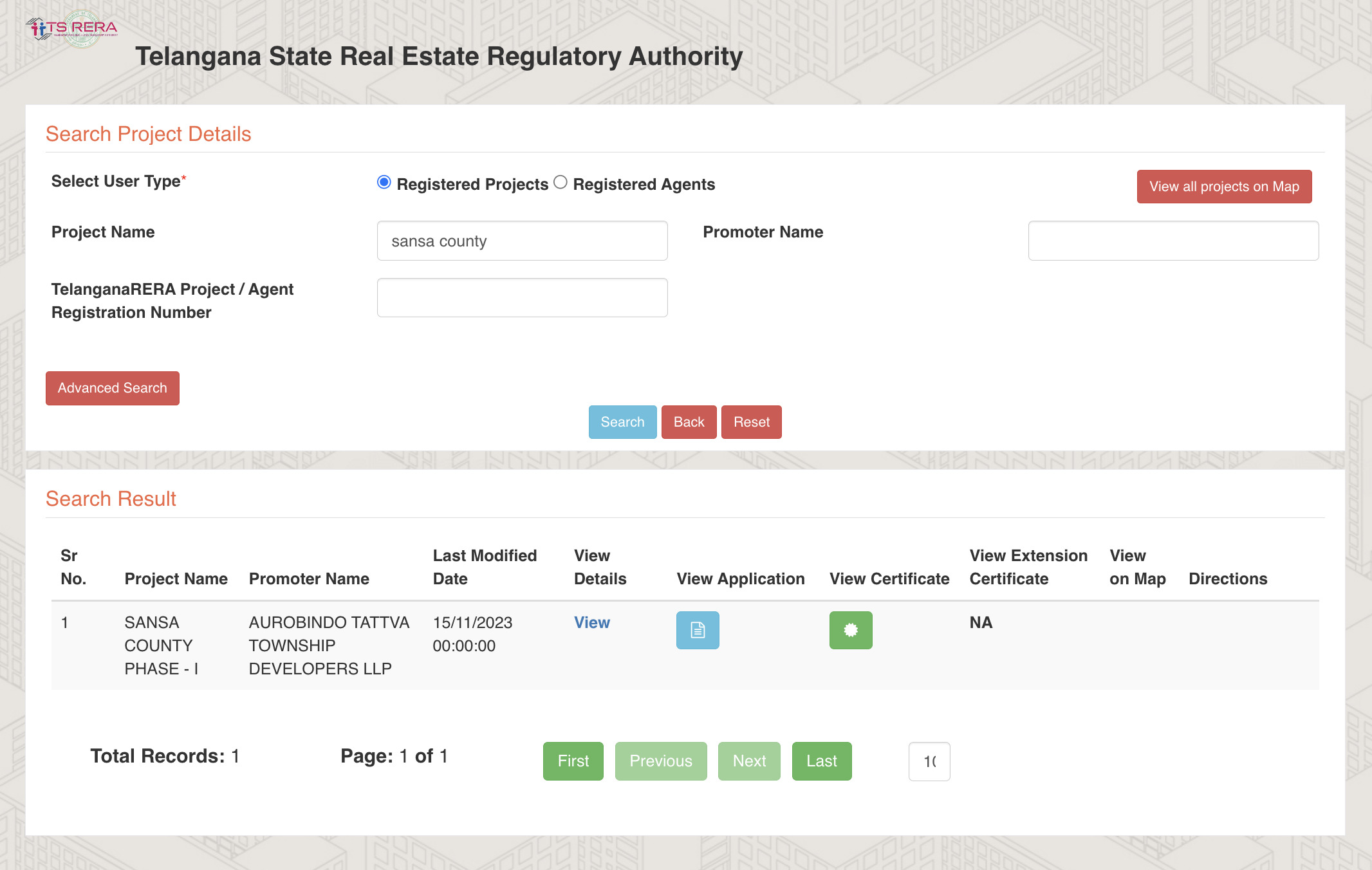Select the Registered Agents radio button

(561, 183)
